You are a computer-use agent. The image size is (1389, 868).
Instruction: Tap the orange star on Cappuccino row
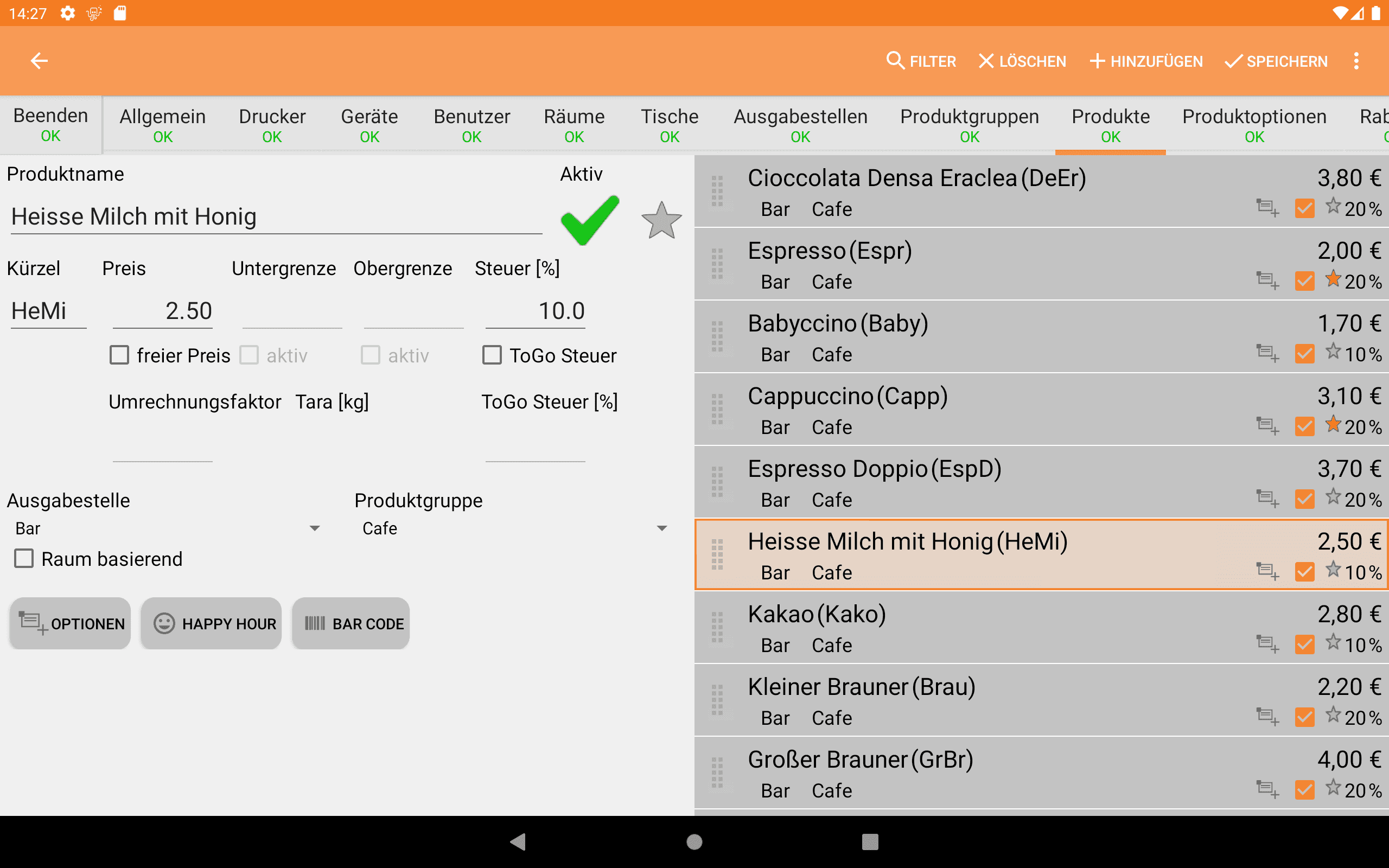click(x=1333, y=425)
